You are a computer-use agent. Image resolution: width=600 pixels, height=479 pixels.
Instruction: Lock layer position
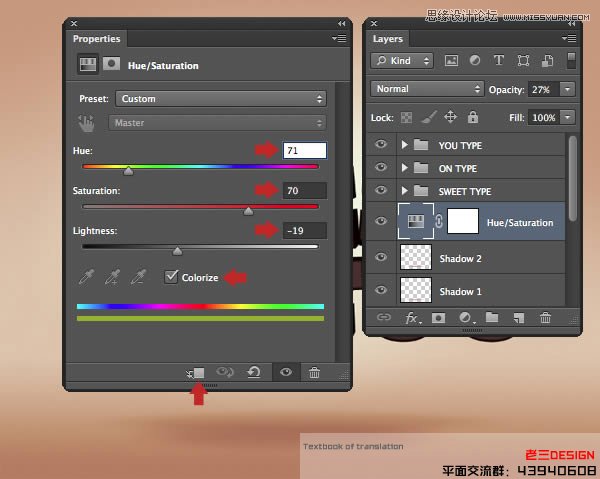tap(450, 117)
